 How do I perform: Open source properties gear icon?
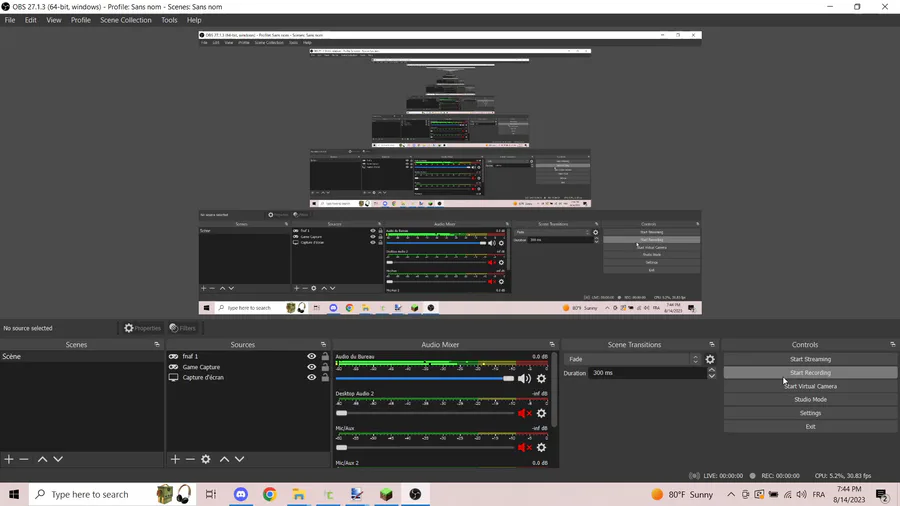205,459
